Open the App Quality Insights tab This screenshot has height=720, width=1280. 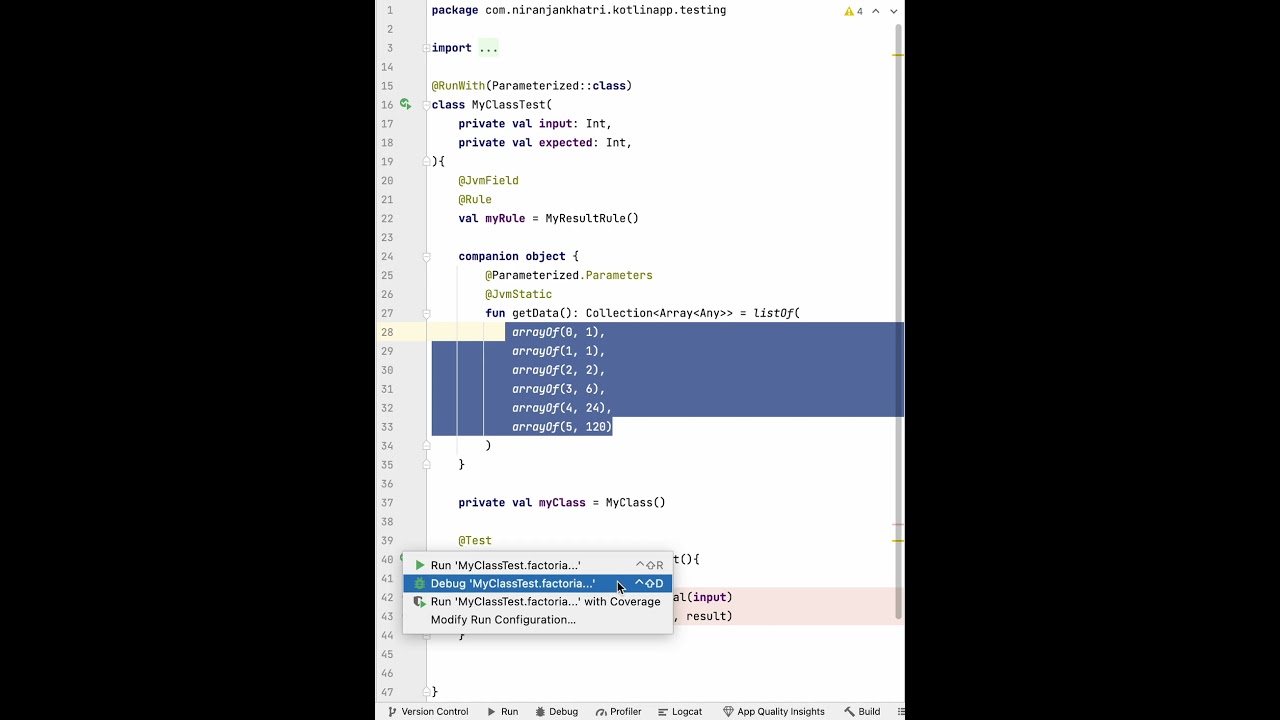(x=774, y=712)
